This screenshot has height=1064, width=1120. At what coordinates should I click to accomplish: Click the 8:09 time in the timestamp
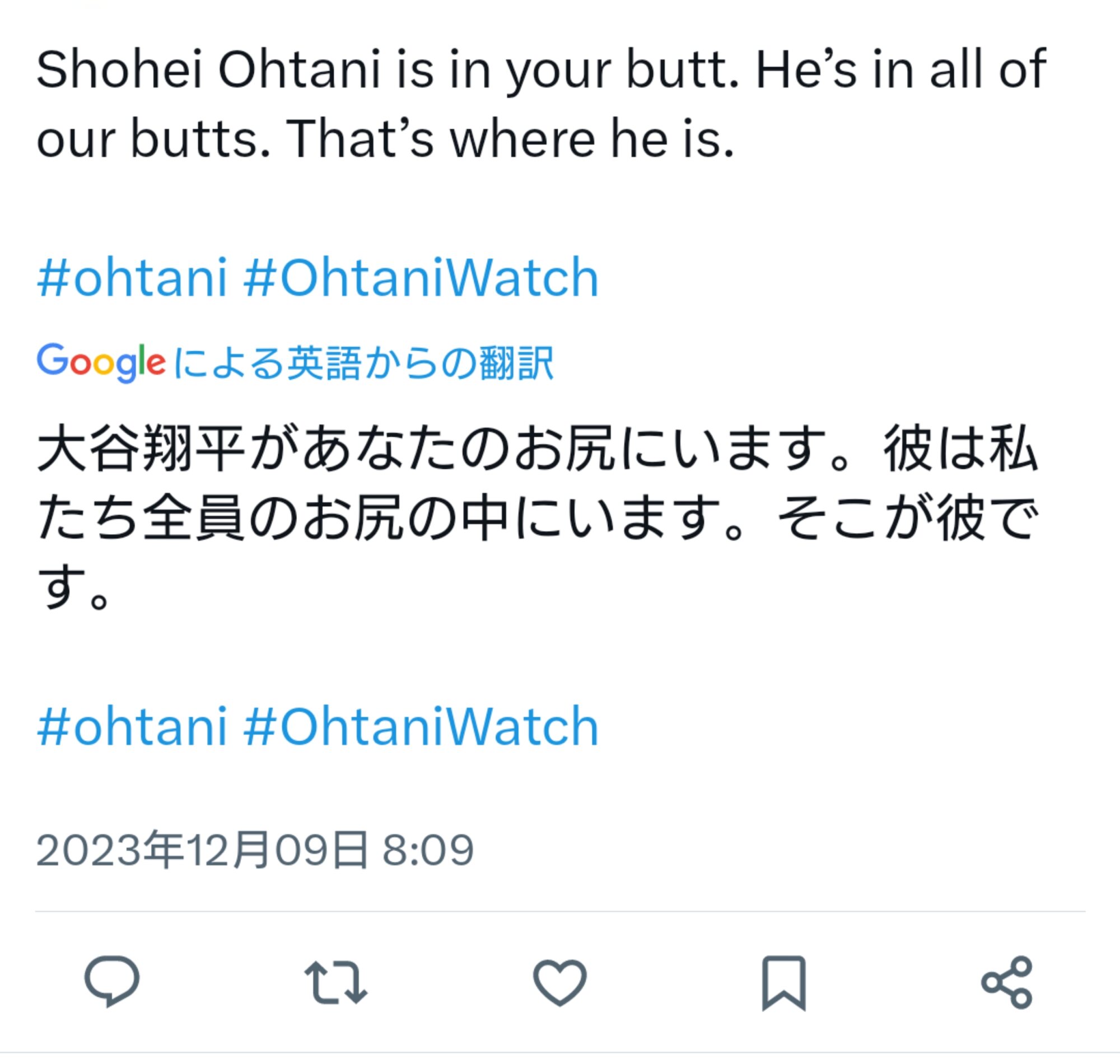pyautogui.click(x=428, y=850)
